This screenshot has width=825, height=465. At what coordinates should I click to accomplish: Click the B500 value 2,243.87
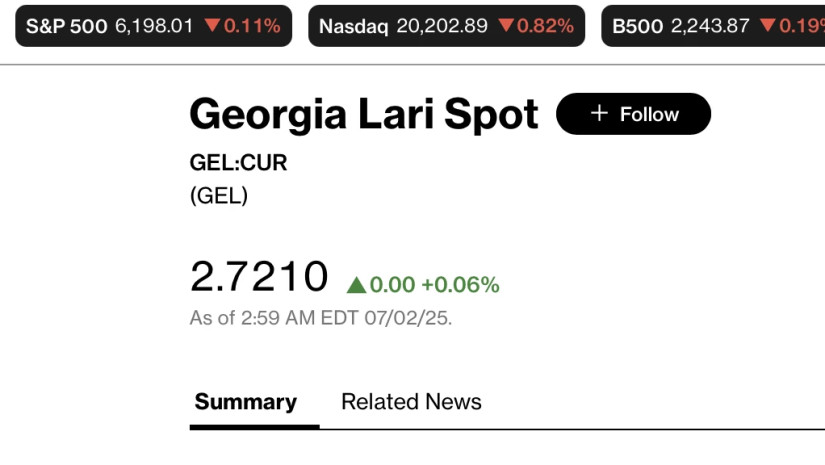(710, 26)
